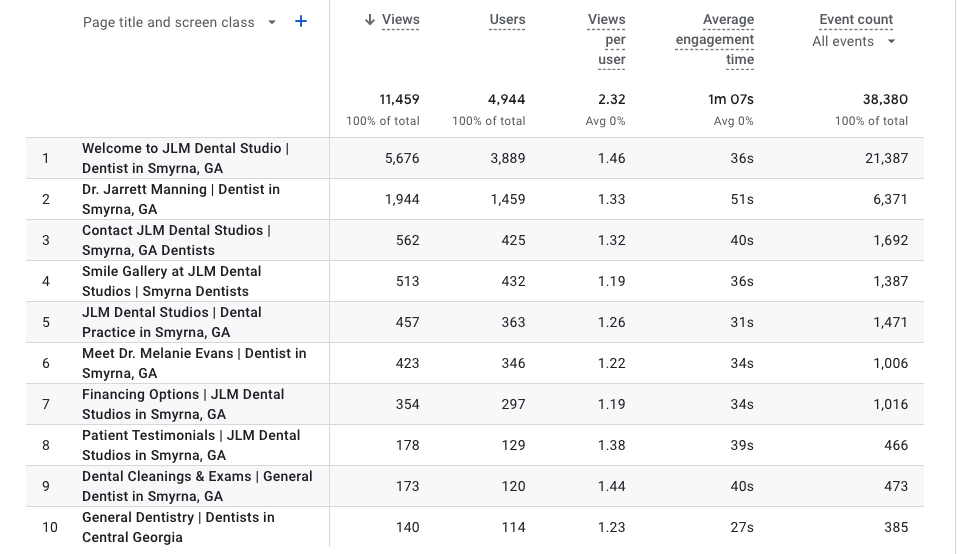The height and width of the screenshot is (554, 957).
Task: Click the 31s engagement time cell
Action: [x=742, y=322]
